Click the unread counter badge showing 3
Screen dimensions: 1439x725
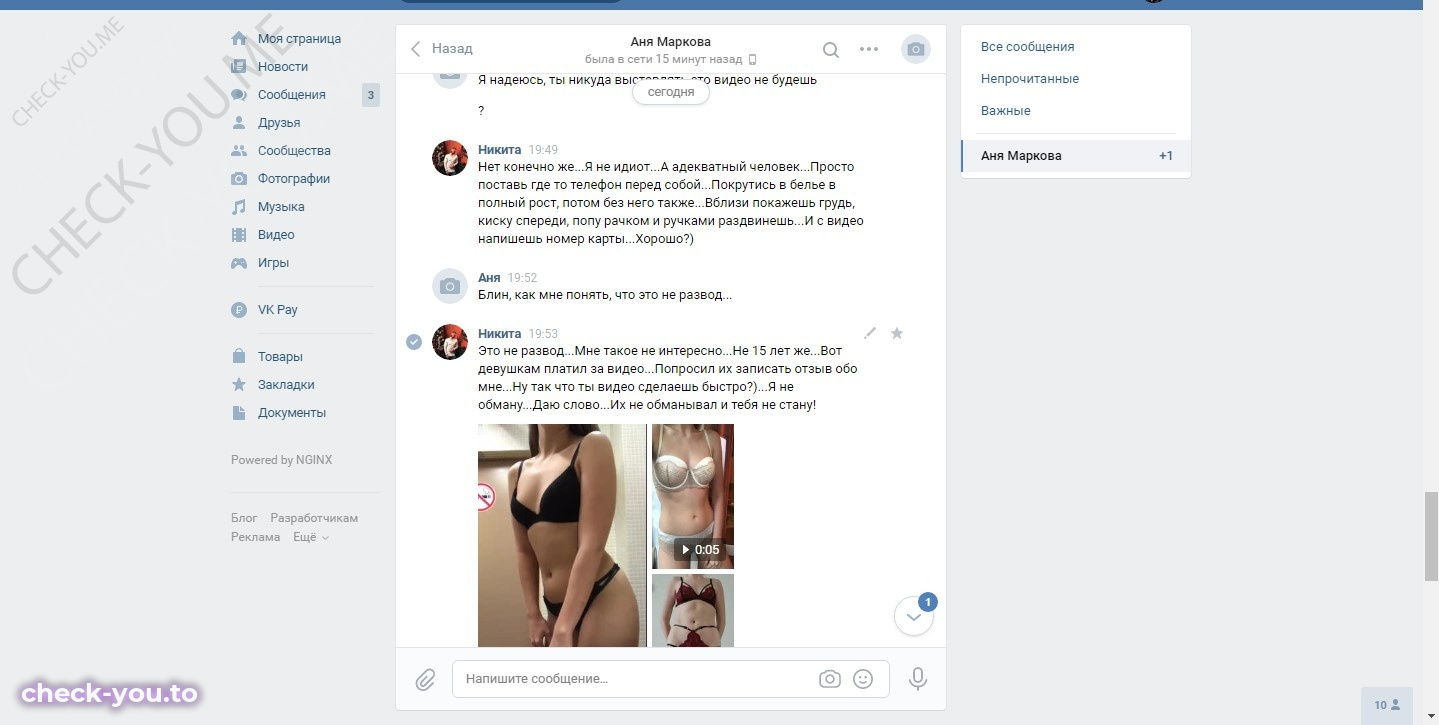371,96
